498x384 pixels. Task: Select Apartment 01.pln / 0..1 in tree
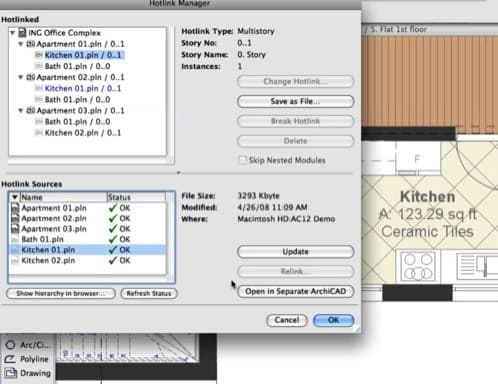click(80, 44)
